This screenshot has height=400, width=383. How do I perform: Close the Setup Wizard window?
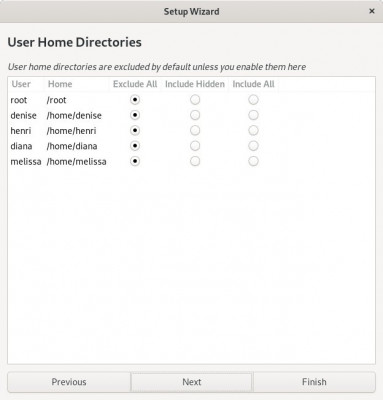372,11
